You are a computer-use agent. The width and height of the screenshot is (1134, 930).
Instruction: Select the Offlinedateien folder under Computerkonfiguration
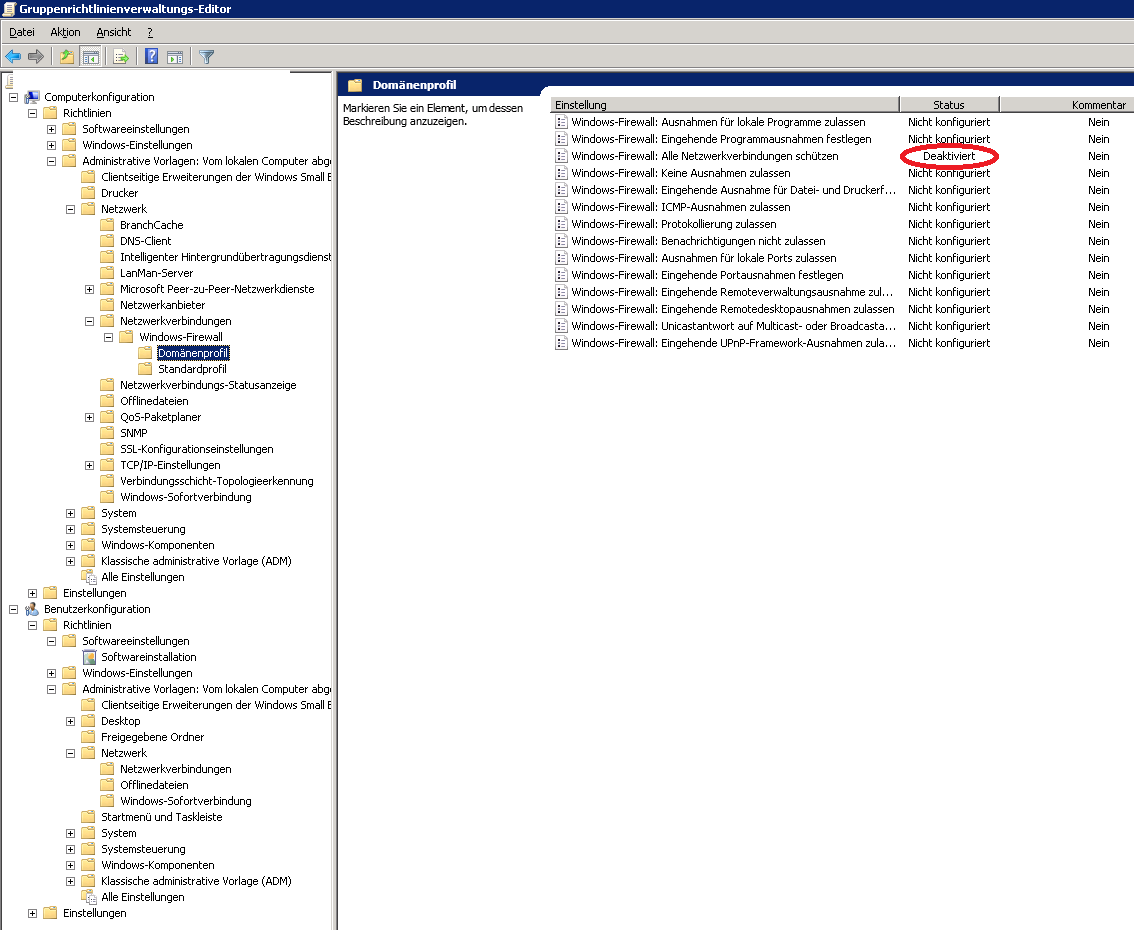point(154,401)
